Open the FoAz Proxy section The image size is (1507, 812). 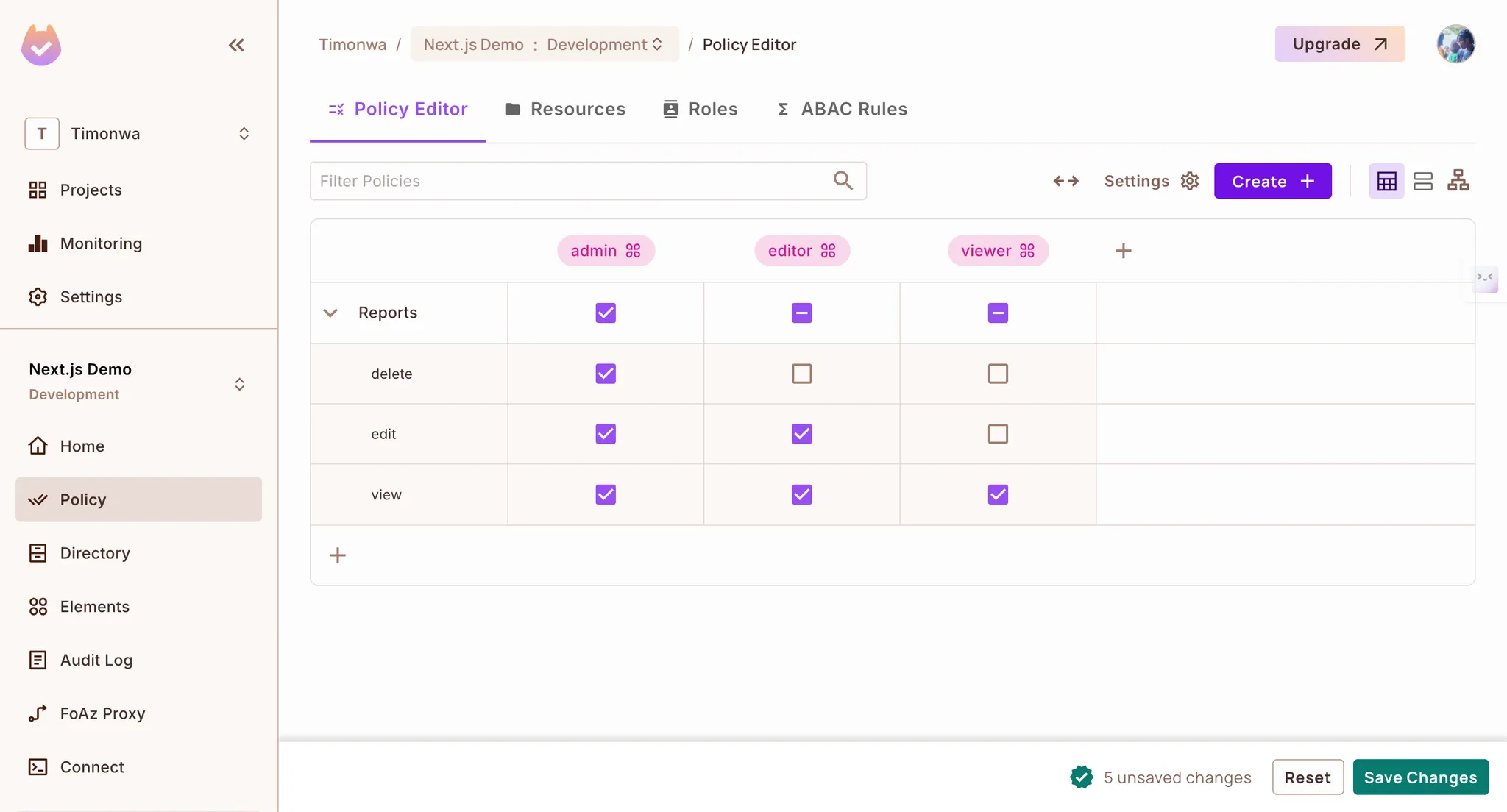click(102, 713)
